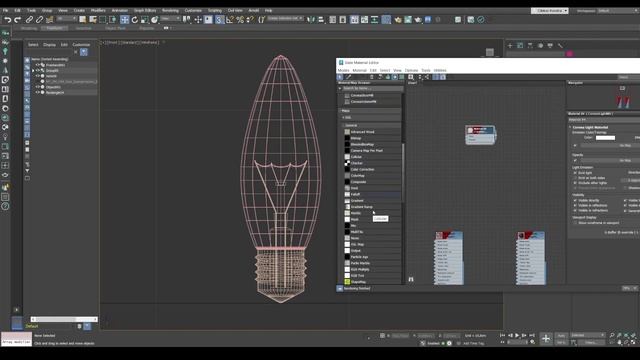Open the user account sign-in dropdown
This screenshot has height=360, width=640.
[550, 11]
